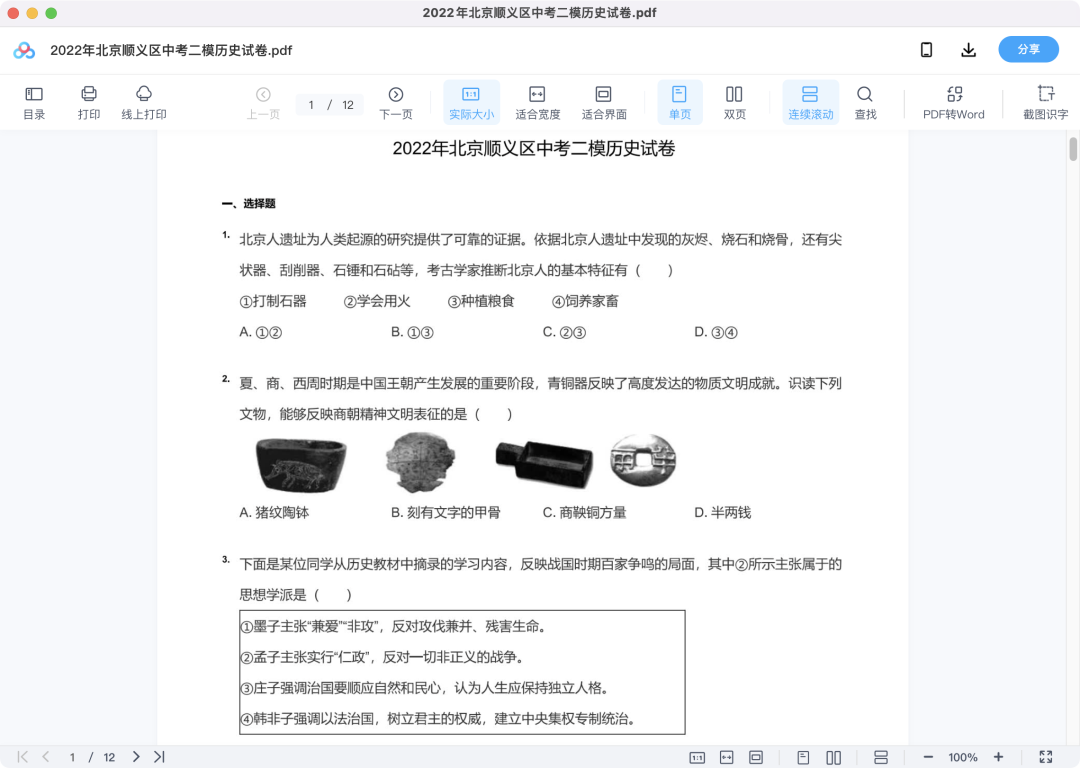Jump to last page in bottom bar
Screen dimensions: 1080x768
coord(159,757)
